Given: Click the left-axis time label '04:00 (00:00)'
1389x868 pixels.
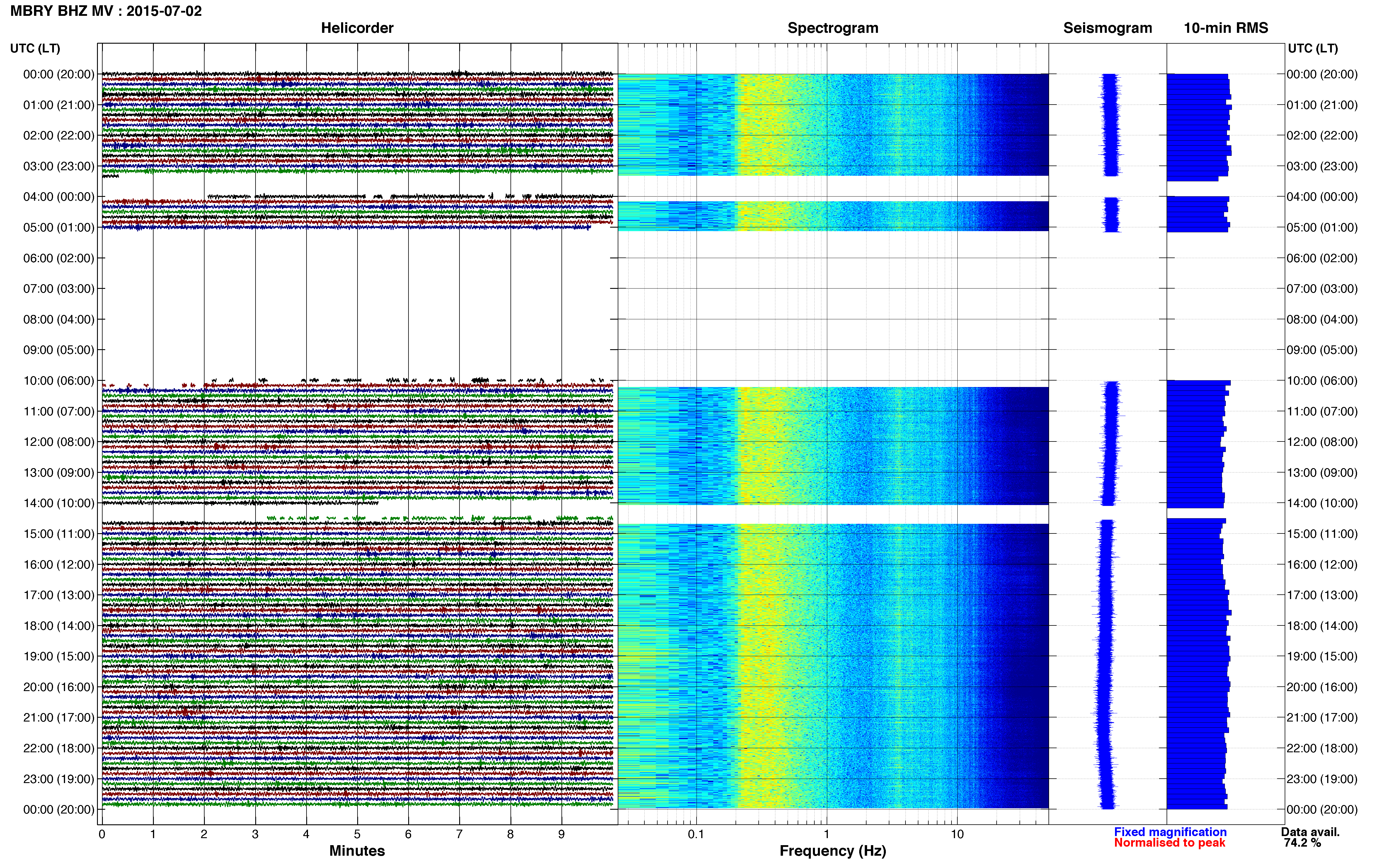Looking at the screenshot, I should [59, 197].
